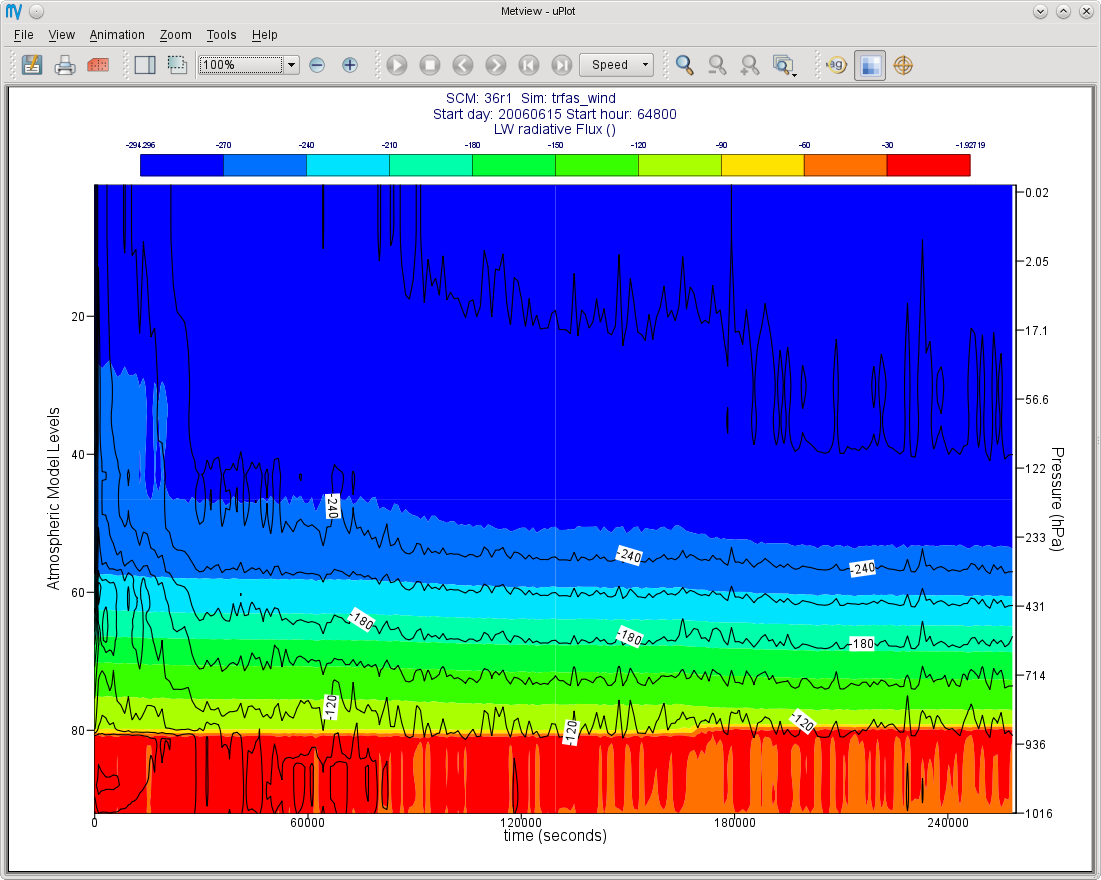Click the orange -60 legend swatch

pos(845,165)
